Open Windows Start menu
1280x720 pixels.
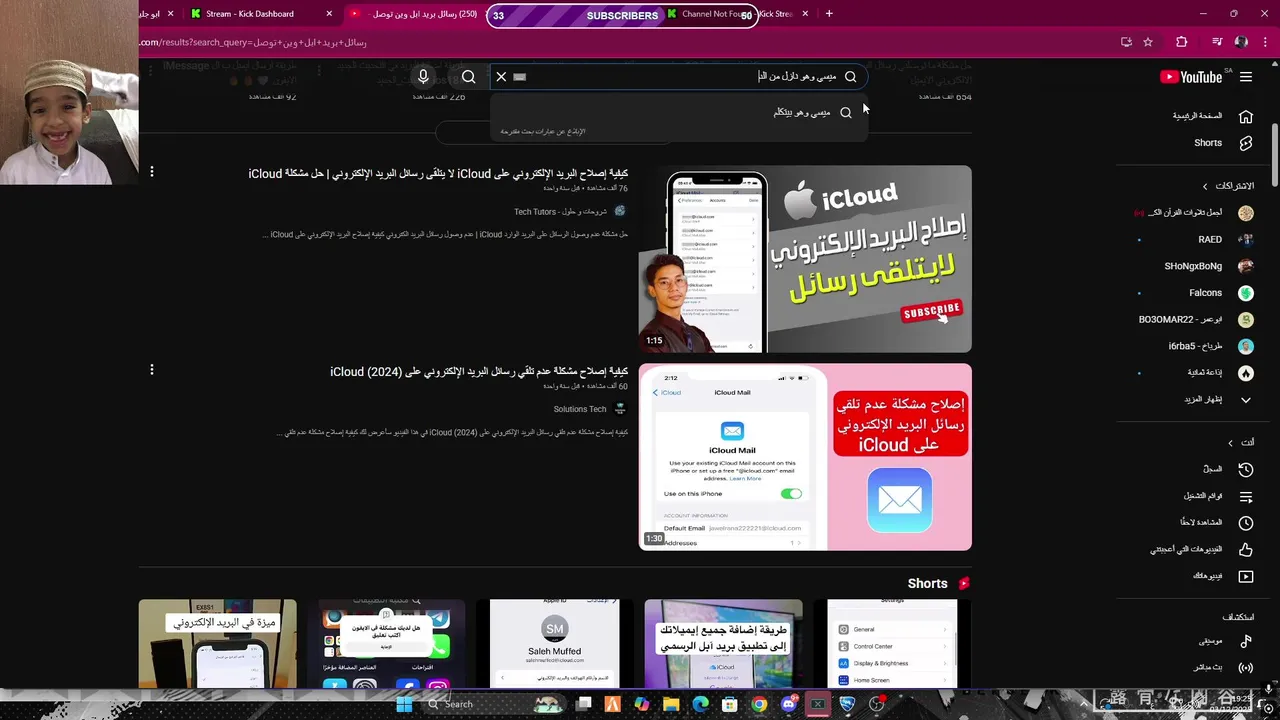(404, 704)
